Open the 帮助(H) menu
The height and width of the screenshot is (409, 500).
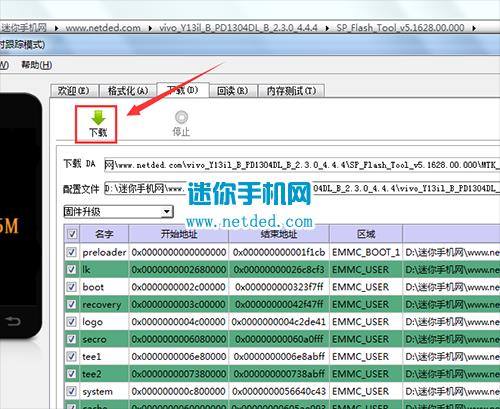point(37,65)
